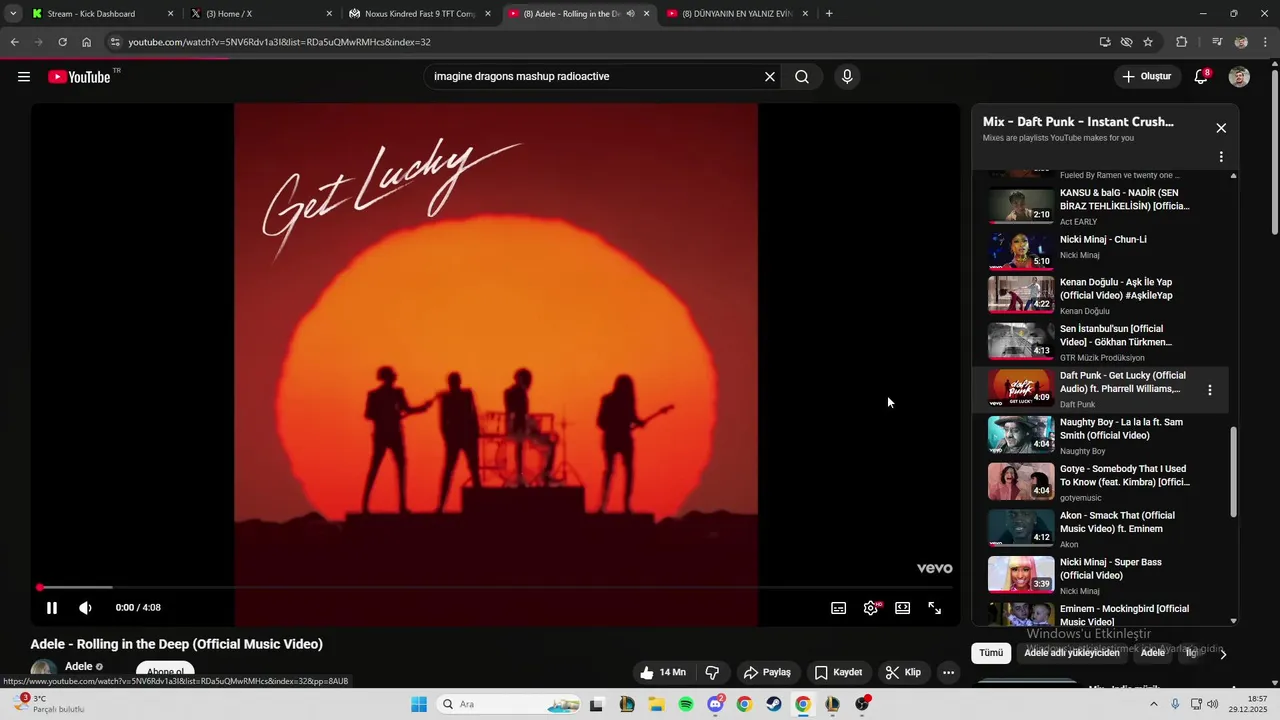Close the Daft Punk mix playlist panel
This screenshot has height=720, width=1280.
tap(1221, 128)
